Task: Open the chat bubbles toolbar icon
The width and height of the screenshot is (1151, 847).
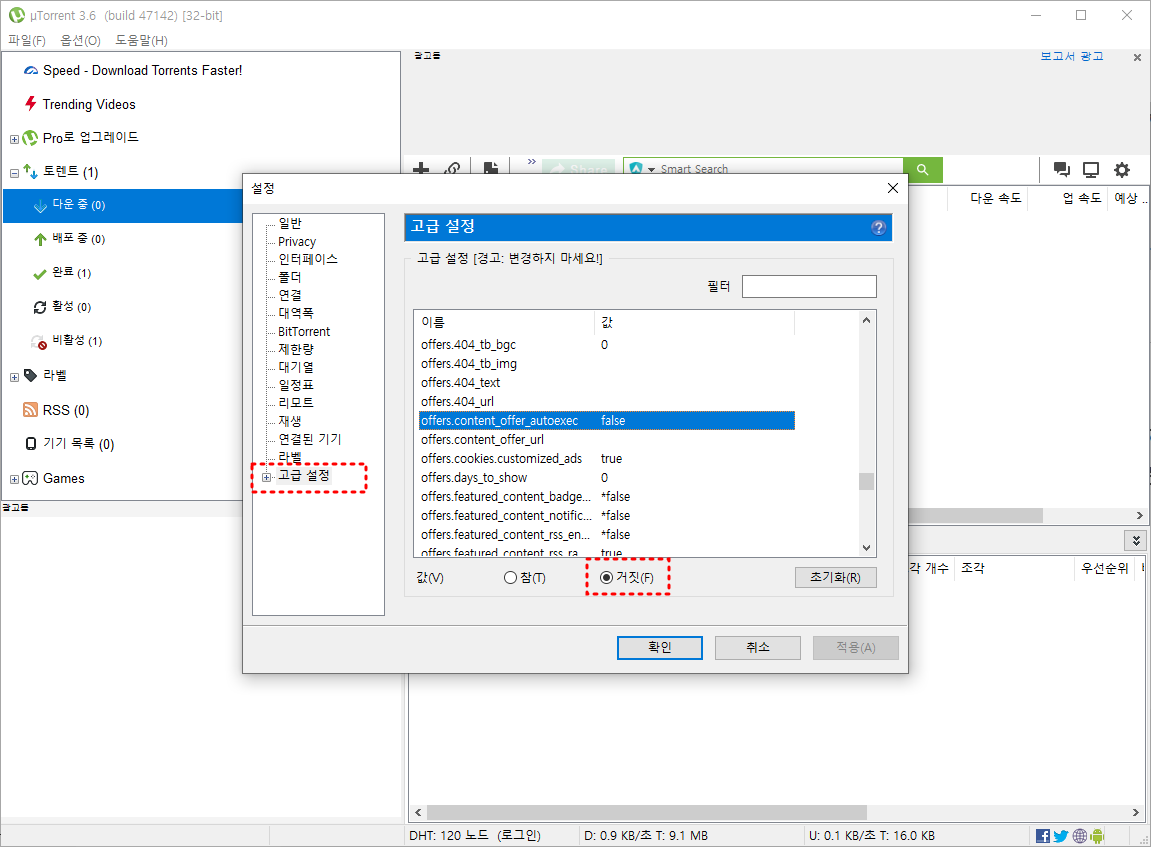Action: tap(1061, 170)
